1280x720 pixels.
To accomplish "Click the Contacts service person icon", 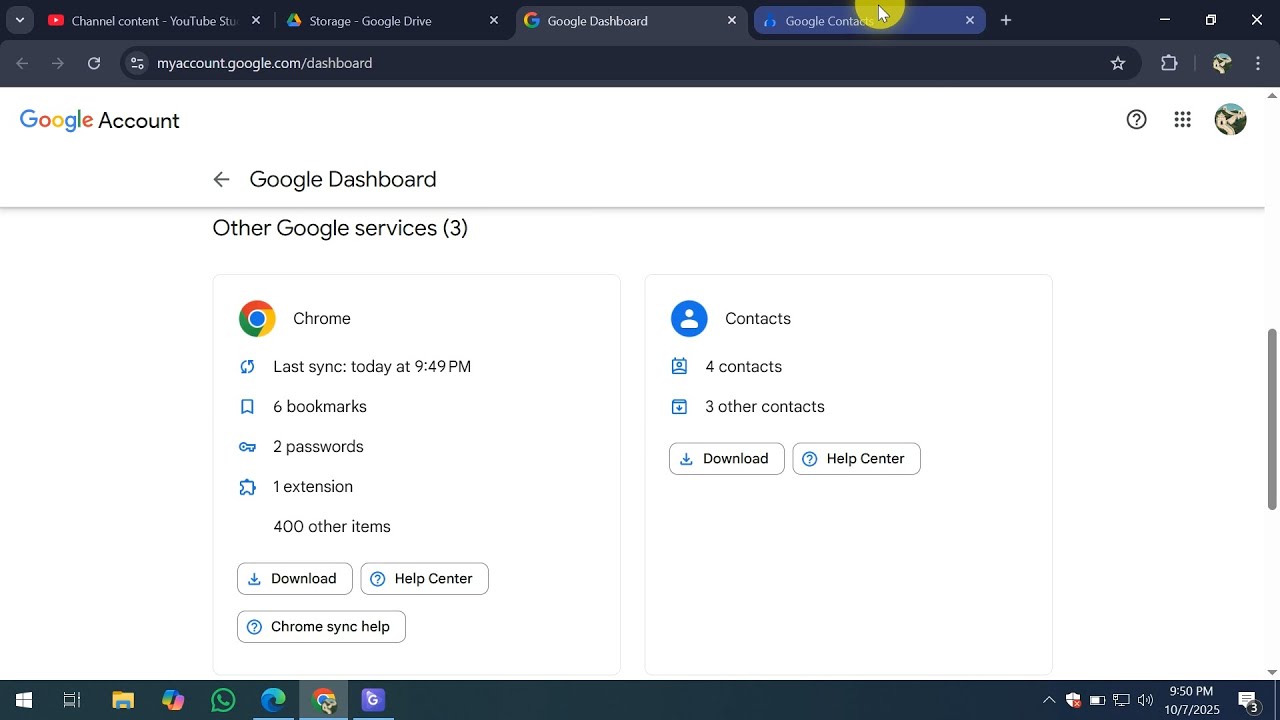I will point(689,319).
